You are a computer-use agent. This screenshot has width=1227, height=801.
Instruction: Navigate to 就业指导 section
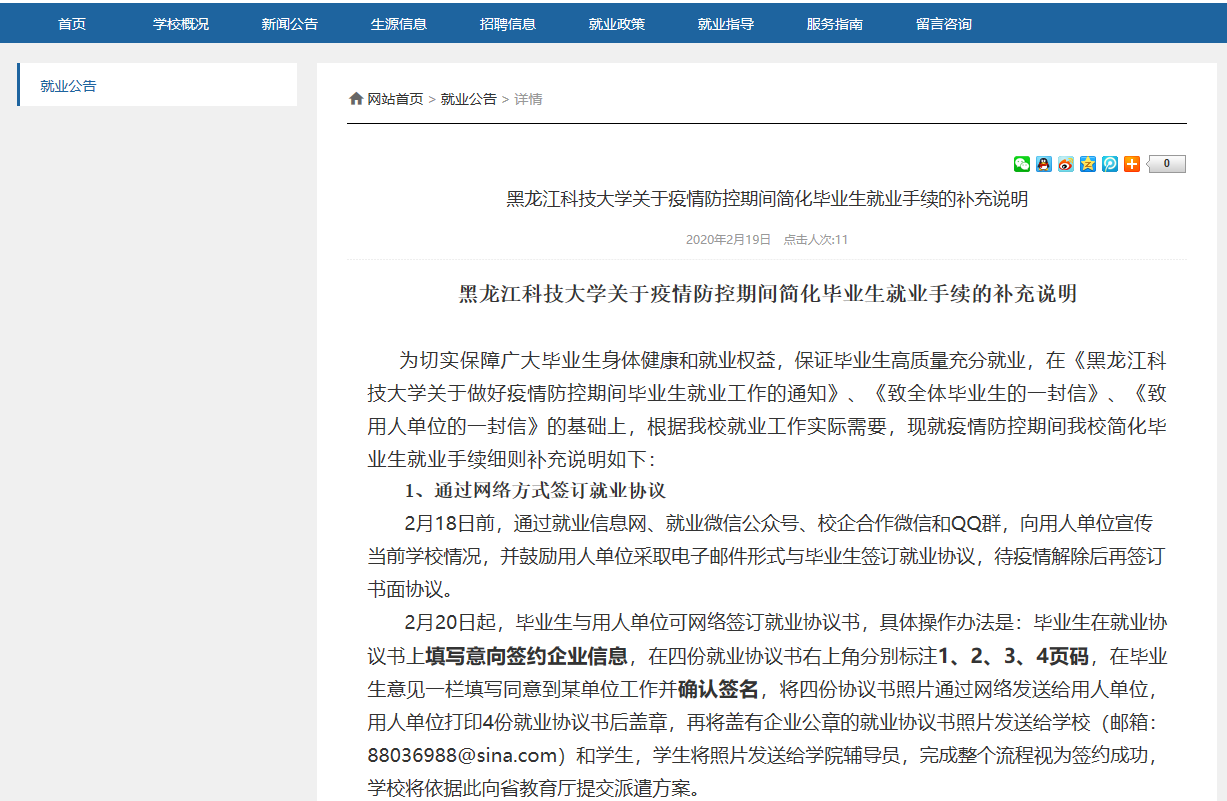click(x=726, y=24)
